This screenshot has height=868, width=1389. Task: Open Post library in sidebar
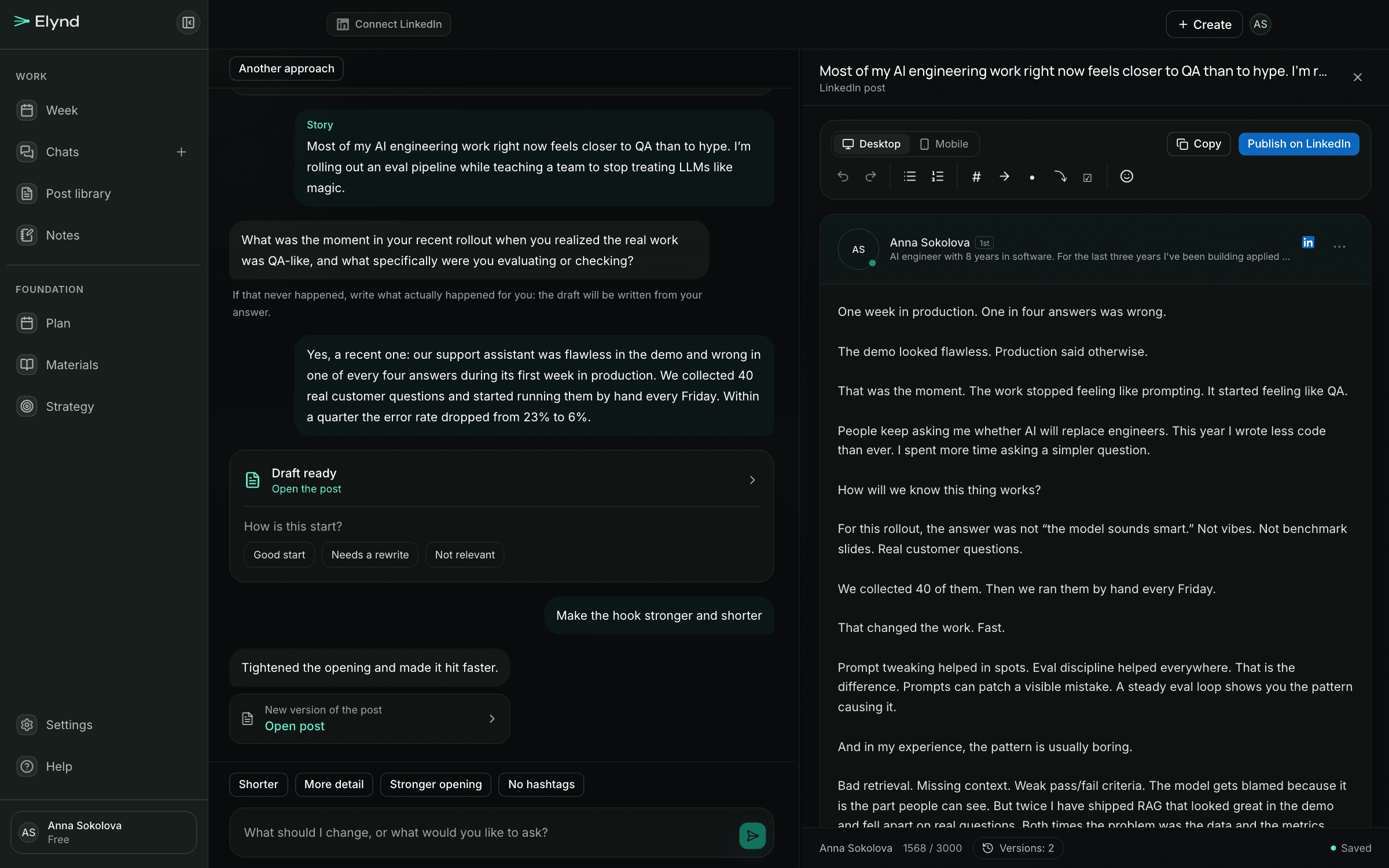pyautogui.click(x=104, y=193)
